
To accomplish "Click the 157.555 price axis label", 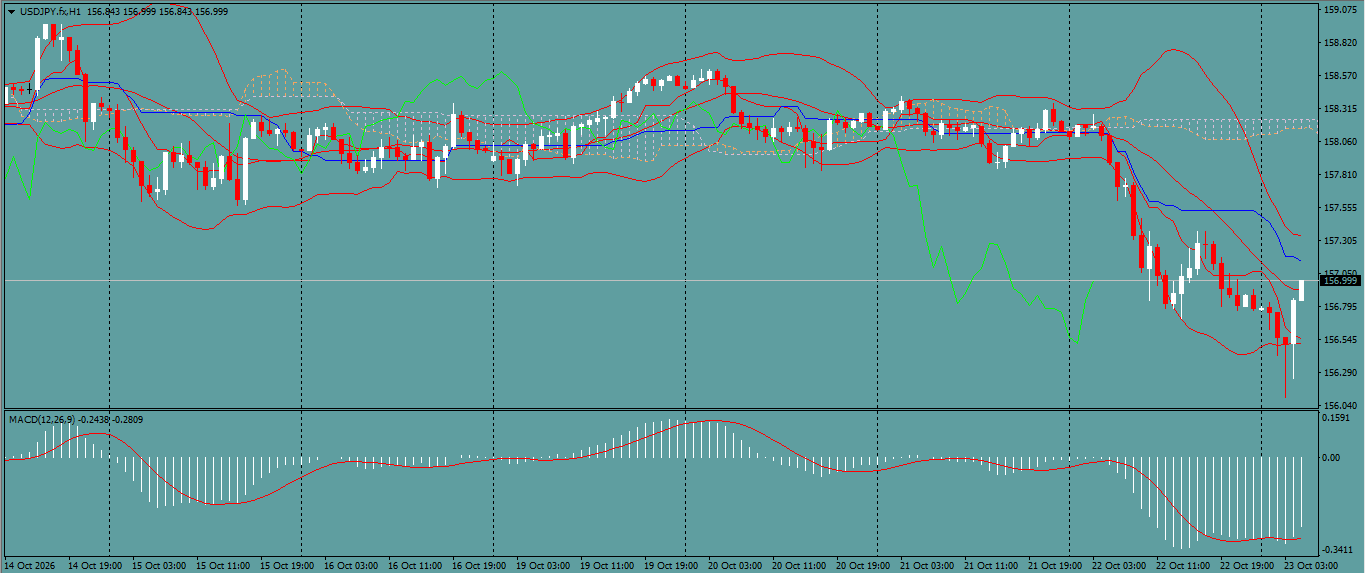I will pos(1340,208).
